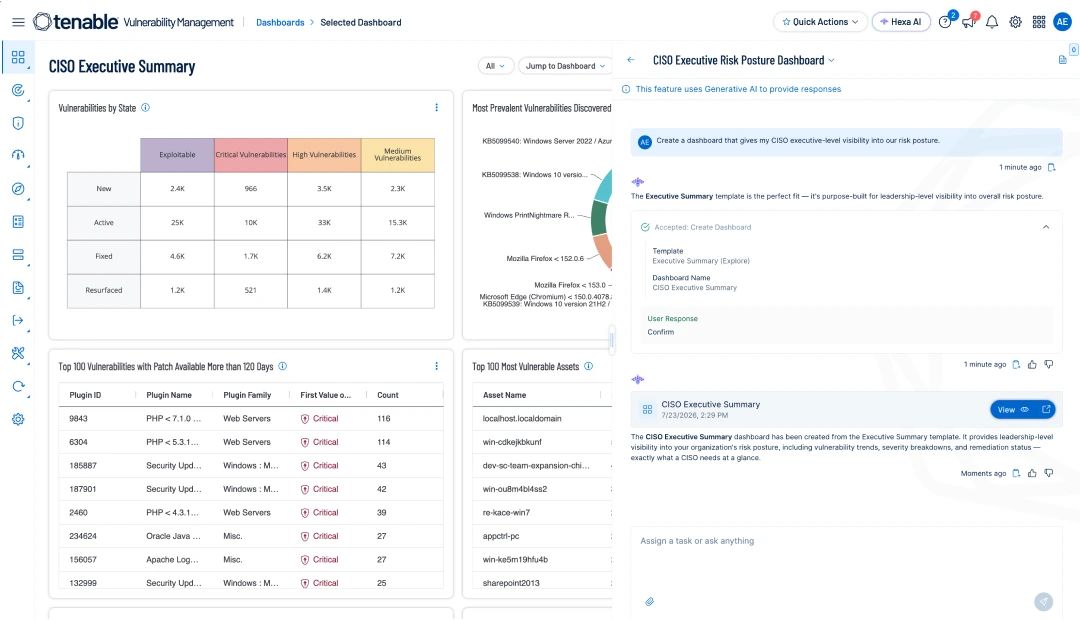The width and height of the screenshot is (1080, 620).
Task: Collapse the Accepted: Create Dashboard section
Action: point(1046,227)
